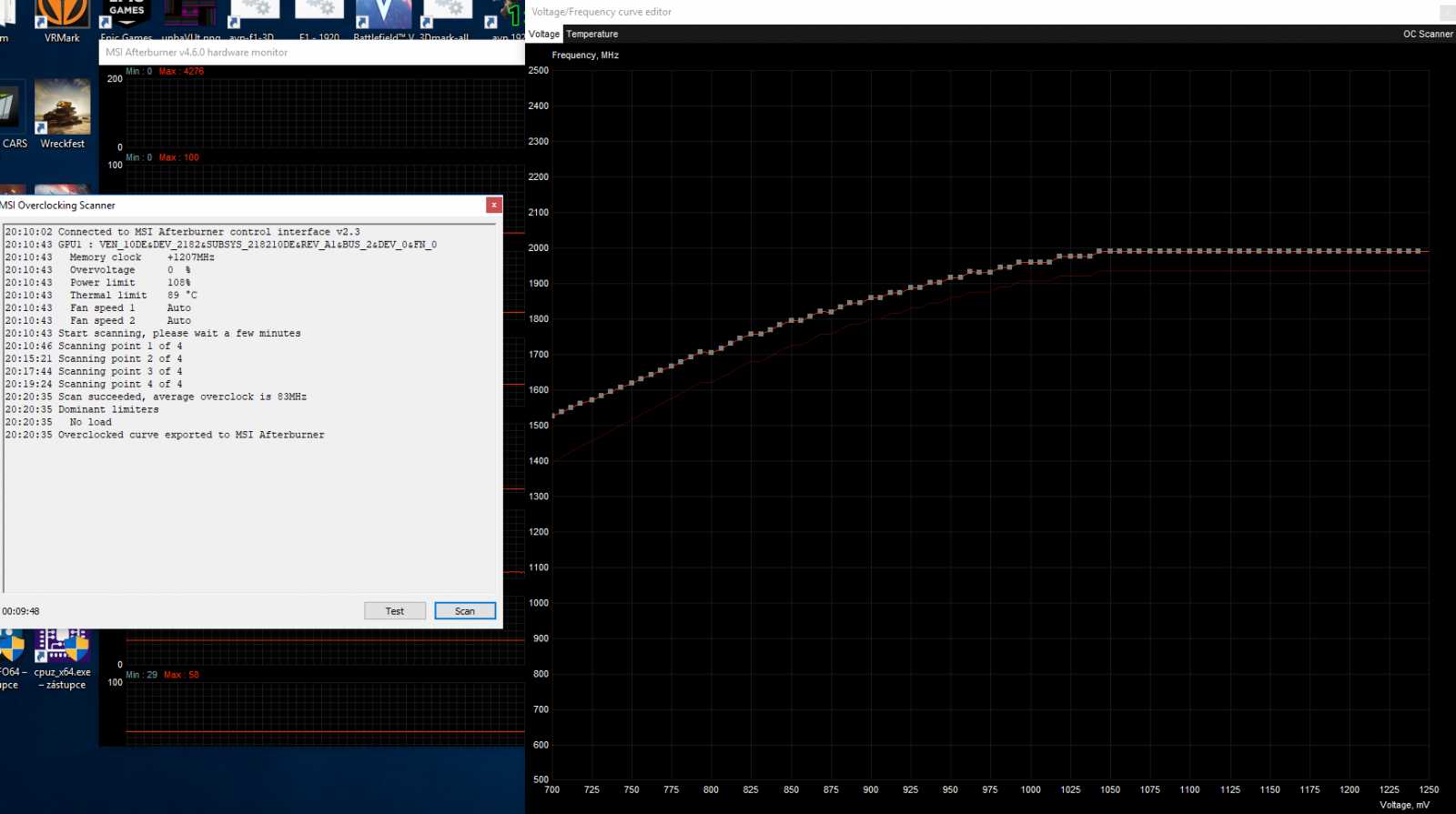Open the Epic Games launcher shortcut
Image resolution: width=1456 pixels, height=814 pixels.
tap(126, 20)
